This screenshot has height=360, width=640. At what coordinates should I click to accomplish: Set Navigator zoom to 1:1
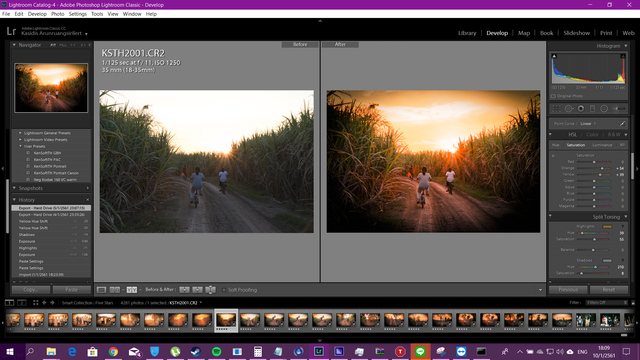coord(73,45)
